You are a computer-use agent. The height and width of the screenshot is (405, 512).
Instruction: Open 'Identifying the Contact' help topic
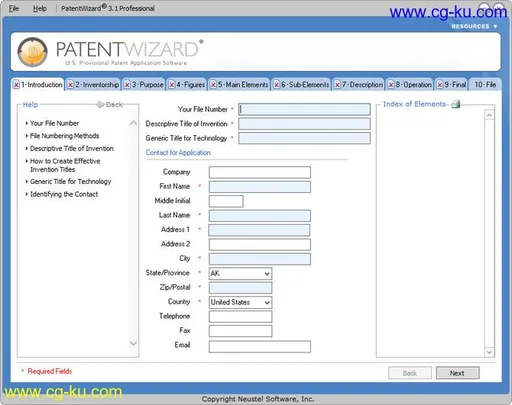64,194
